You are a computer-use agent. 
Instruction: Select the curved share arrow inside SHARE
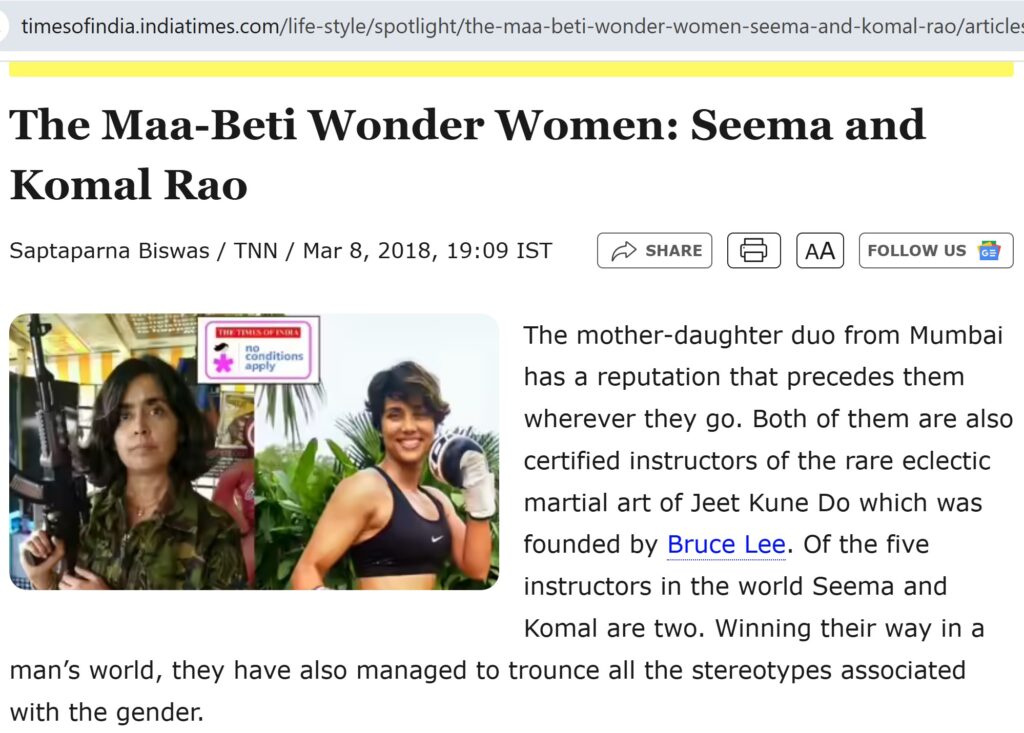click(624, 250)
